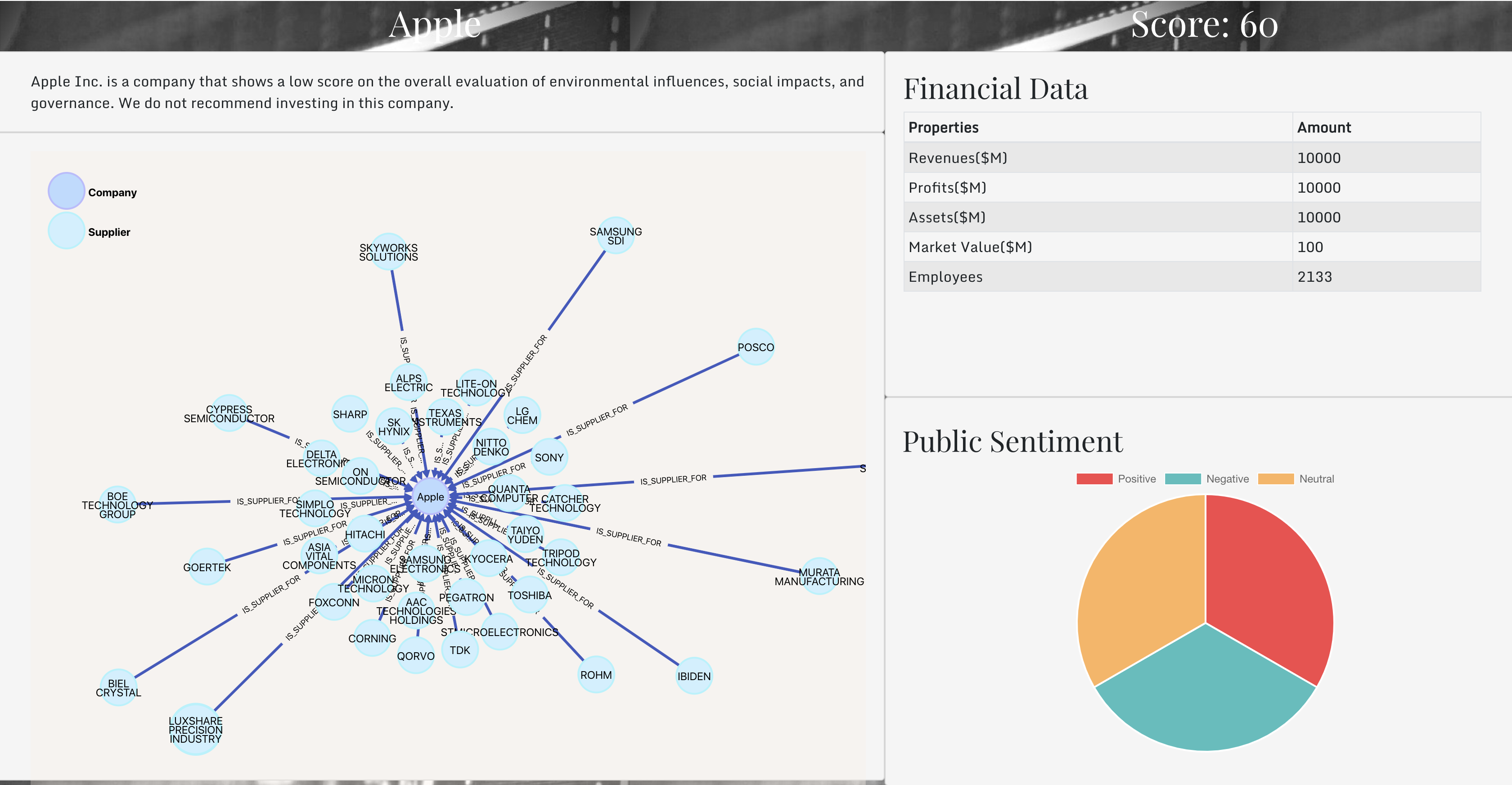Click the Company legend circle
Viewport: 1512px width, 785px height.
pyautogui.click(x=66, y=191)
